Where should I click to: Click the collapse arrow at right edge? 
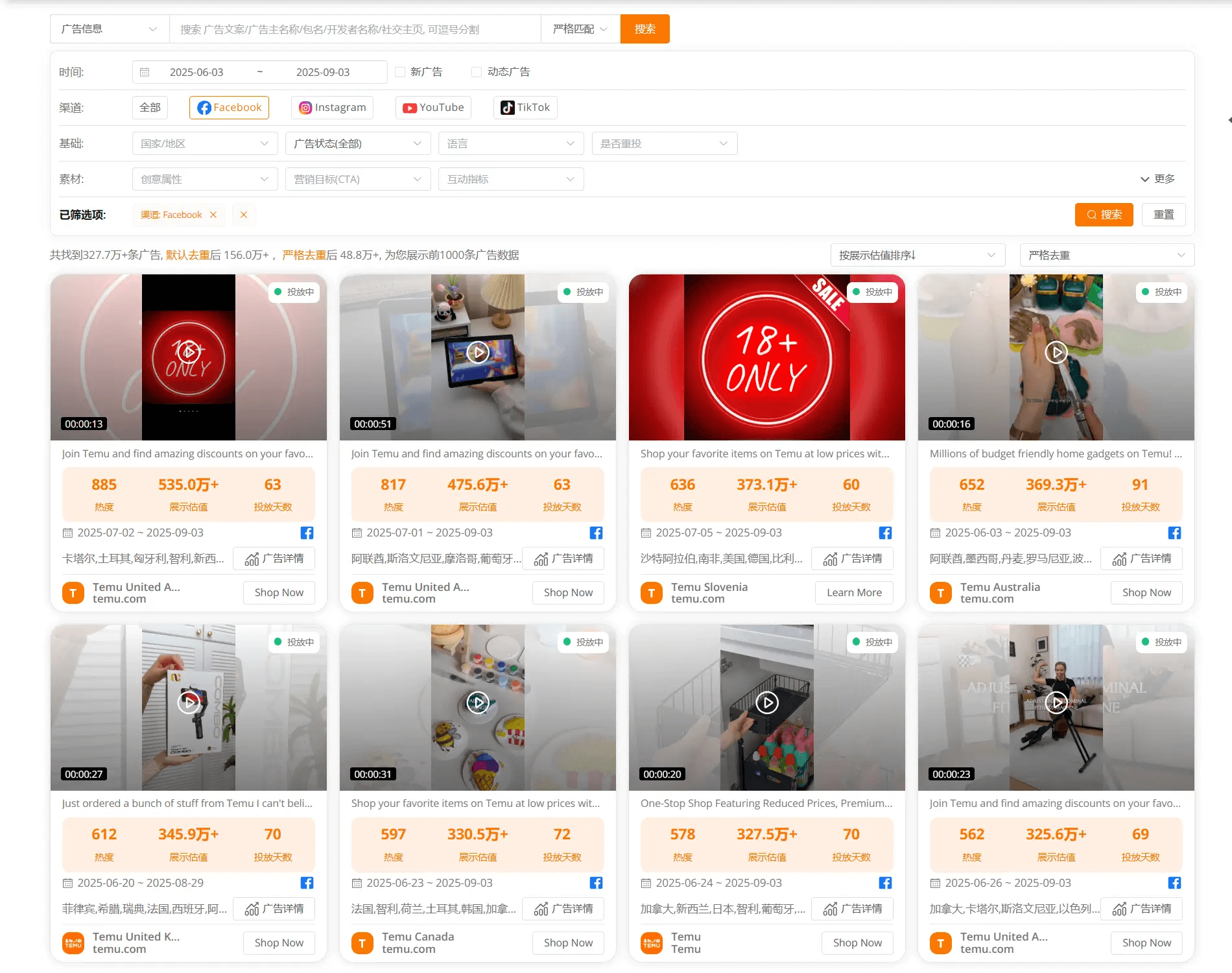click(x=1229, y=120)
